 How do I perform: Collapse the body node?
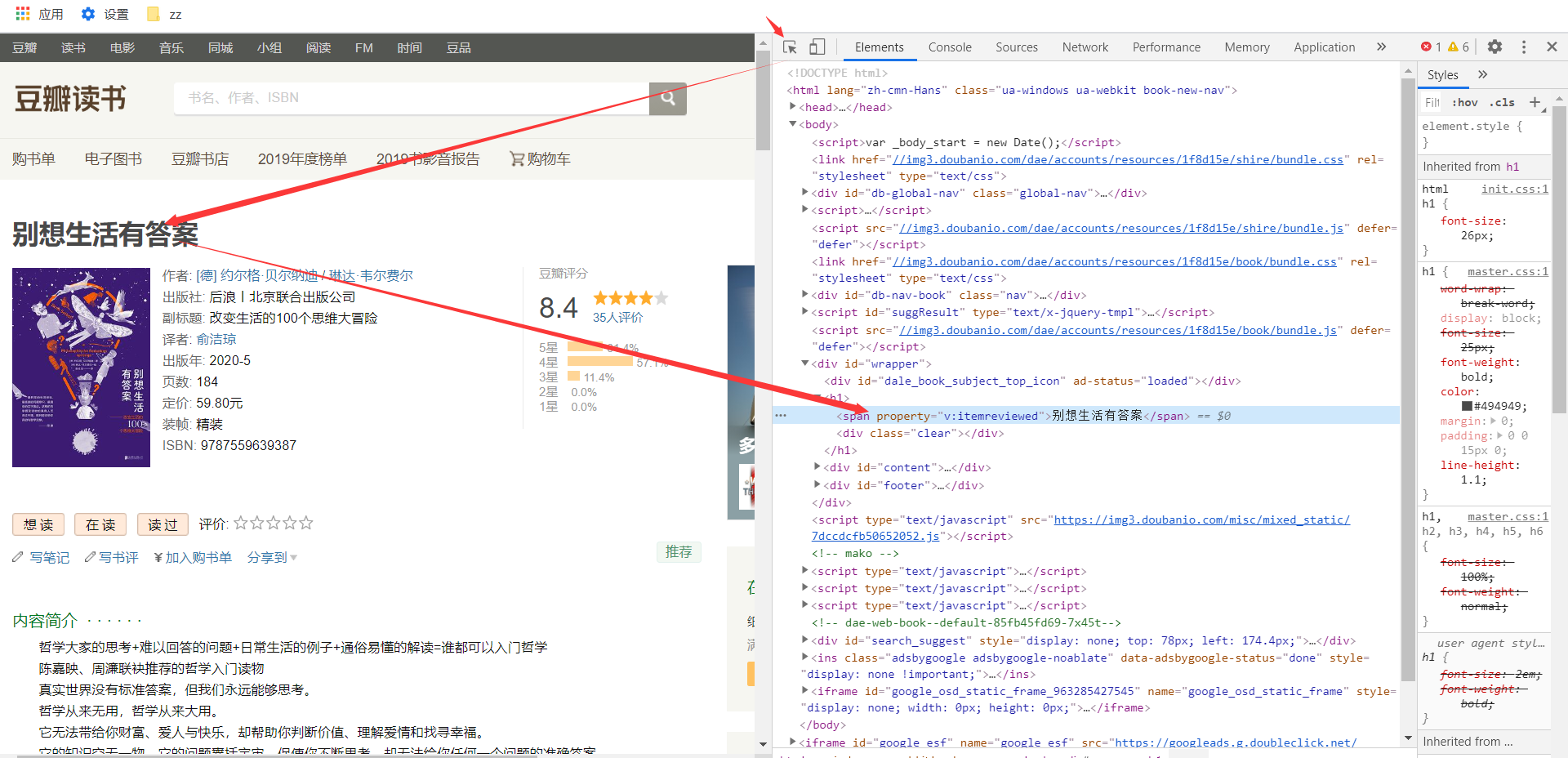(x=792, y=124)
